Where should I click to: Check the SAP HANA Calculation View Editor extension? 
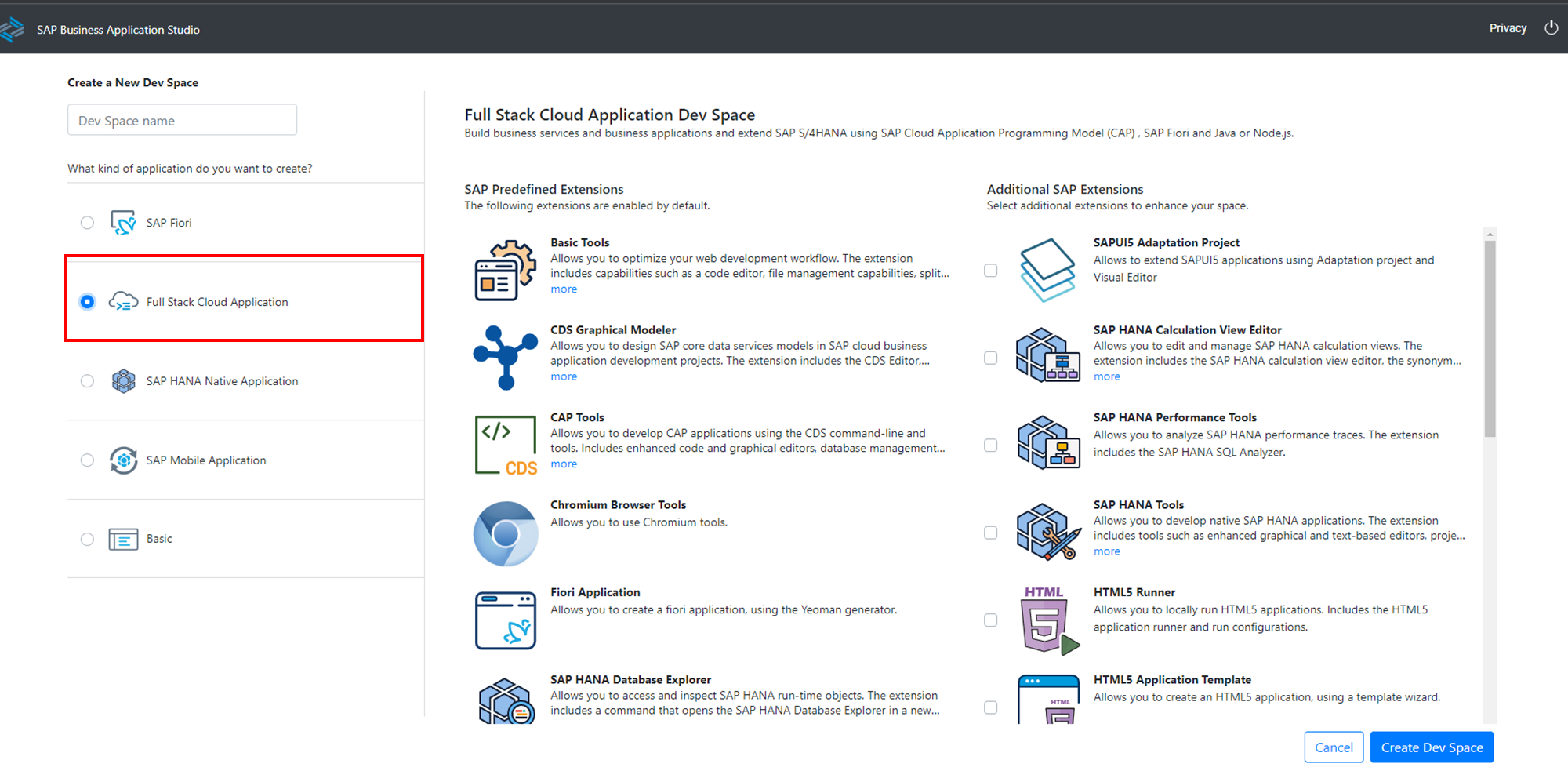[x=990, y=357]
